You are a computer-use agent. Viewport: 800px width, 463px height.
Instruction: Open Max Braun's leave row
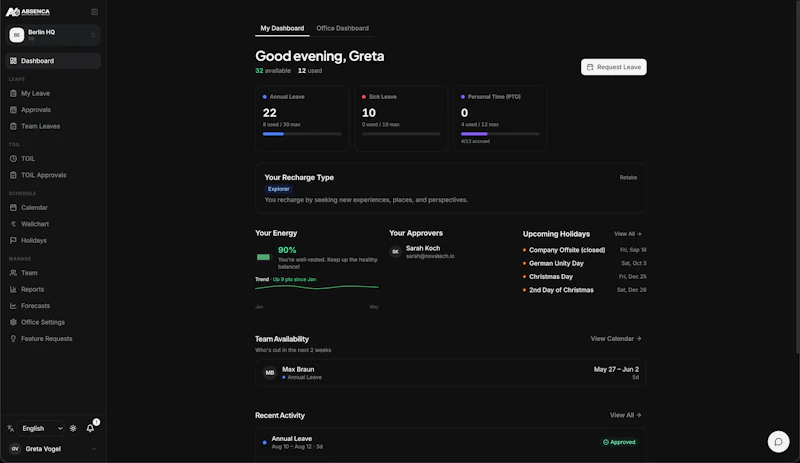point(451,373)
